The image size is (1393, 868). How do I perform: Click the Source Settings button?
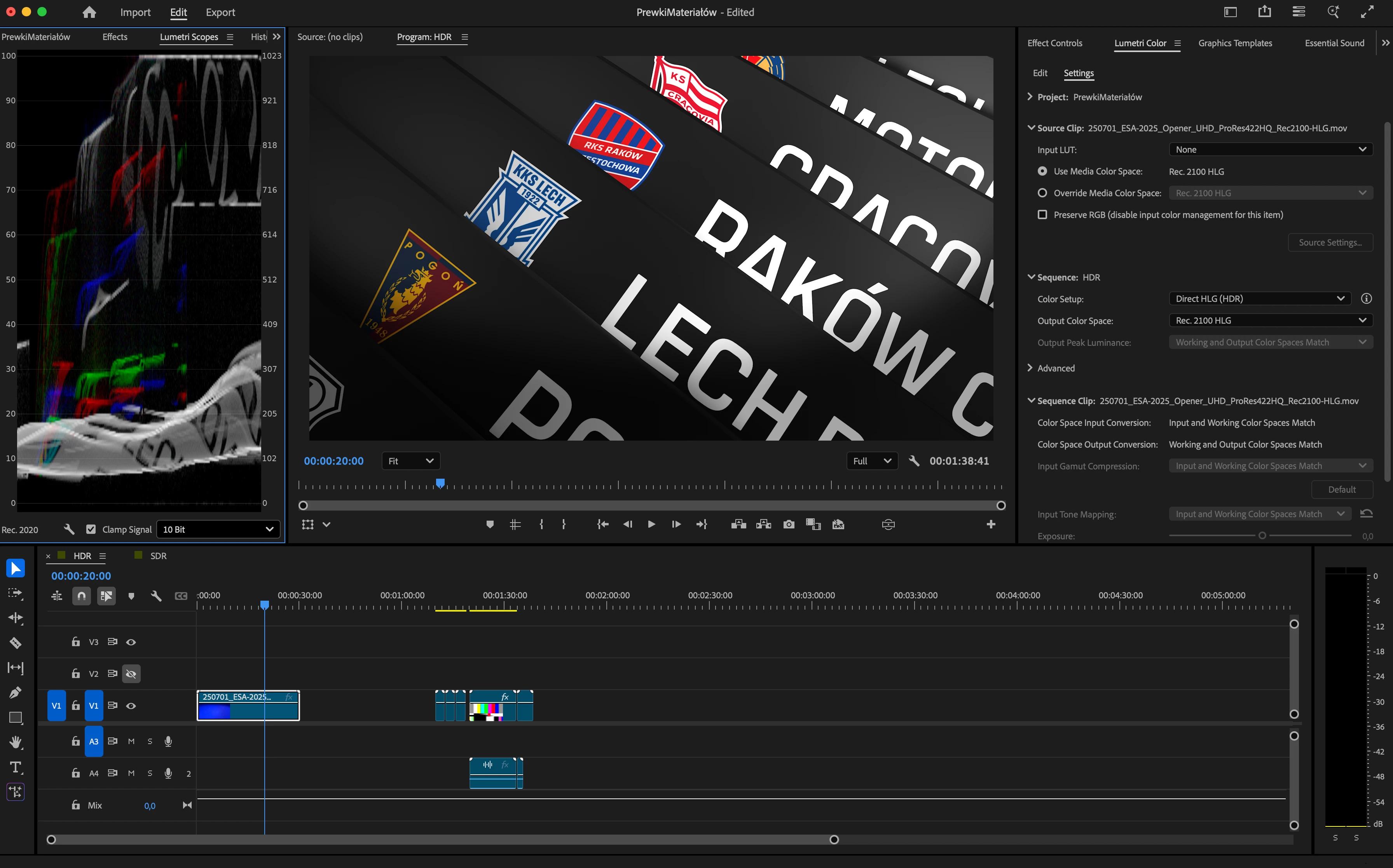(x=1330, y=242)
